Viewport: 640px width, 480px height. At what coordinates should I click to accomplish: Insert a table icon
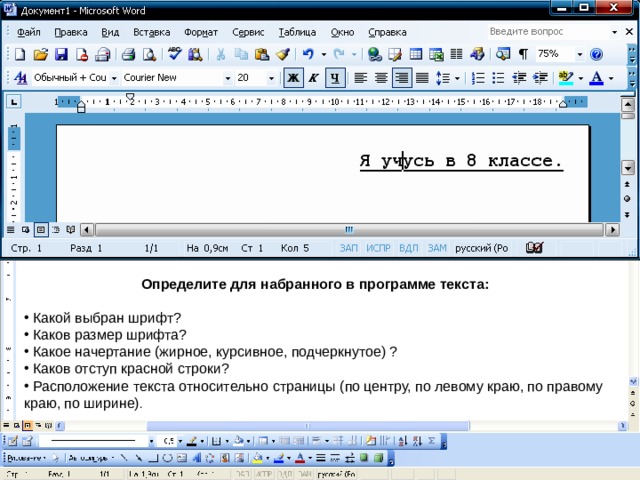click(416, 54)
